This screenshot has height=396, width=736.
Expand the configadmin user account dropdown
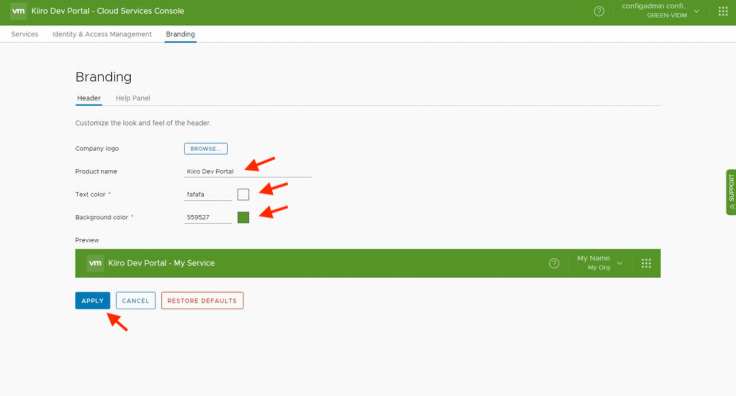click(660, 11)
